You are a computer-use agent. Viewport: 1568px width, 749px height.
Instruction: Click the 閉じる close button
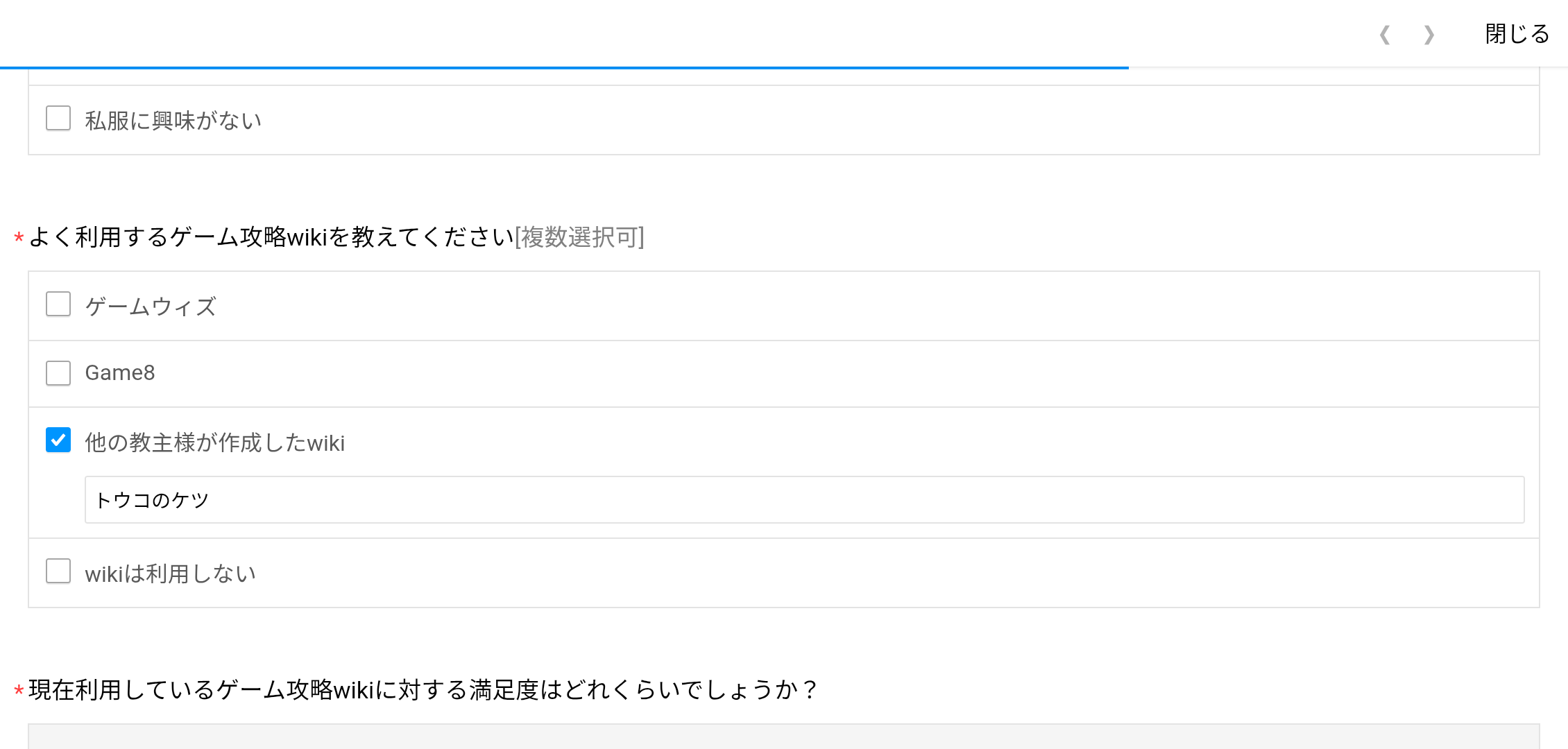pos(1517,34)
